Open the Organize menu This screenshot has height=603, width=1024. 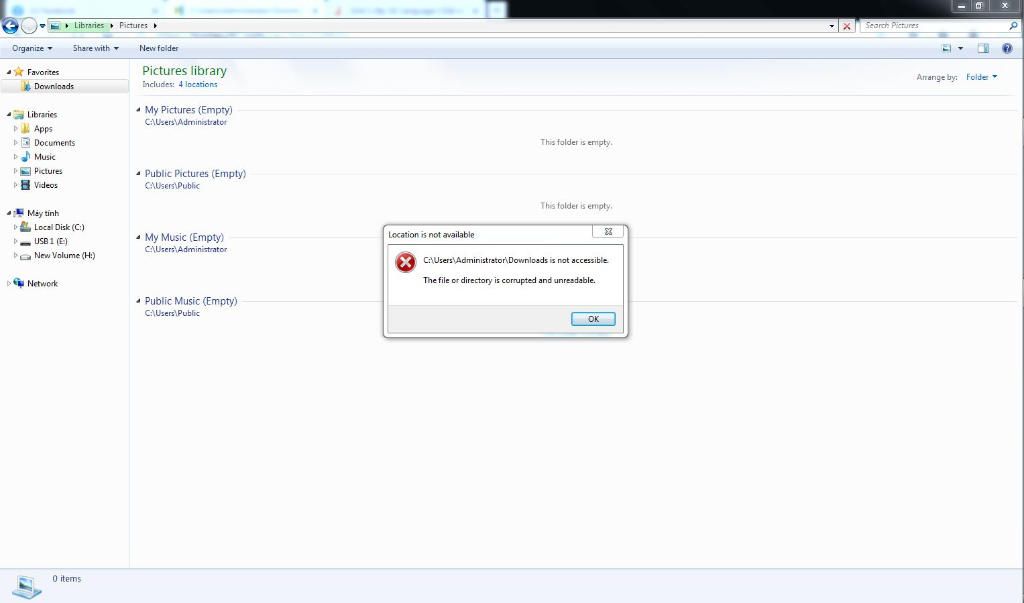pos(32,48)
